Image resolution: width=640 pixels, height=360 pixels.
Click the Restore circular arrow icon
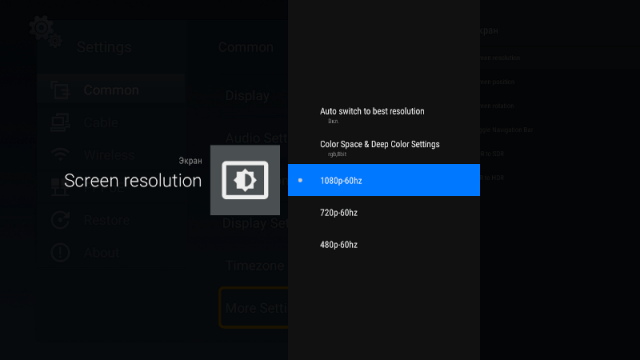[x=60, y=220]
